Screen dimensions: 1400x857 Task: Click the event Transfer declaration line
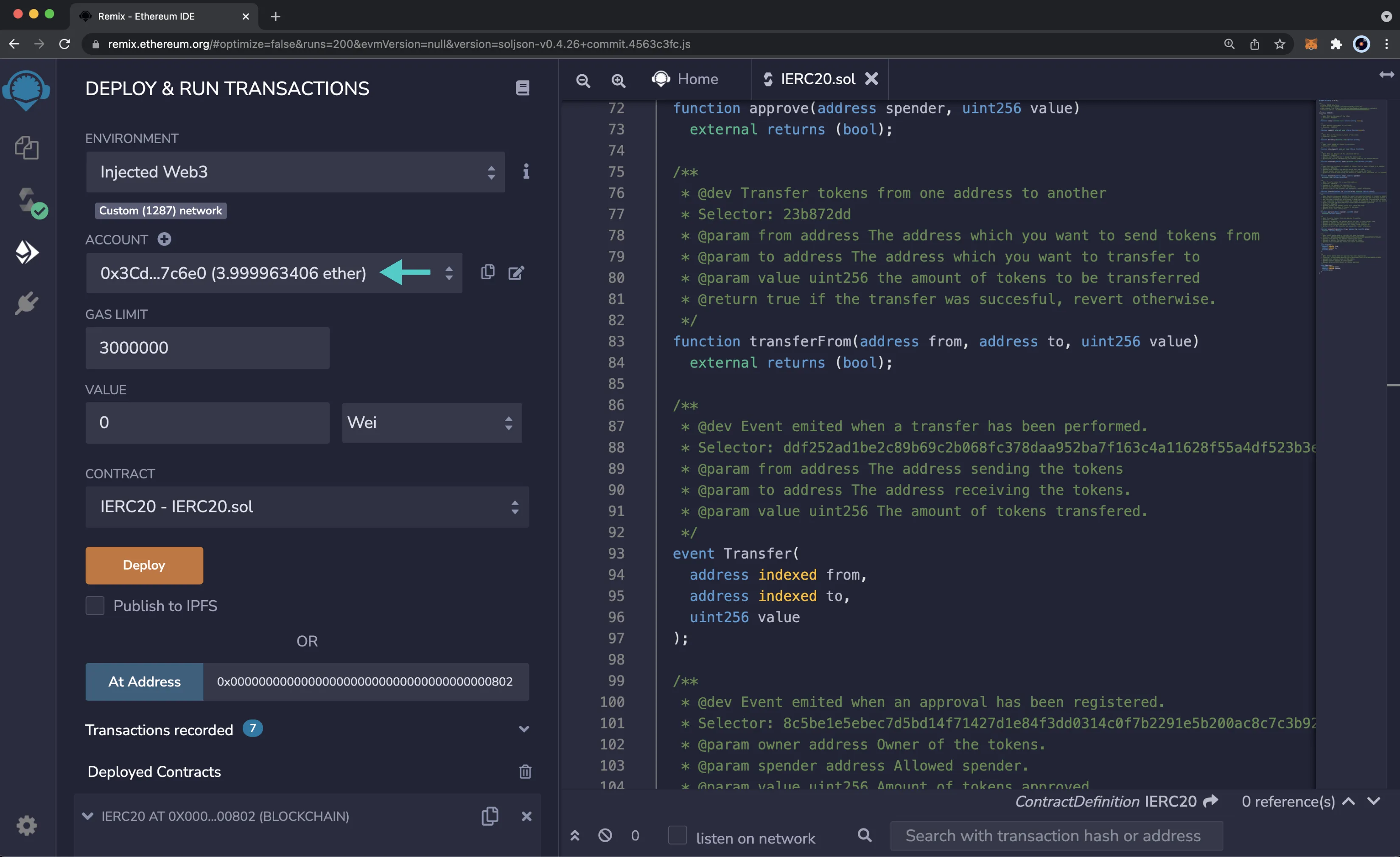coord(736,553)
